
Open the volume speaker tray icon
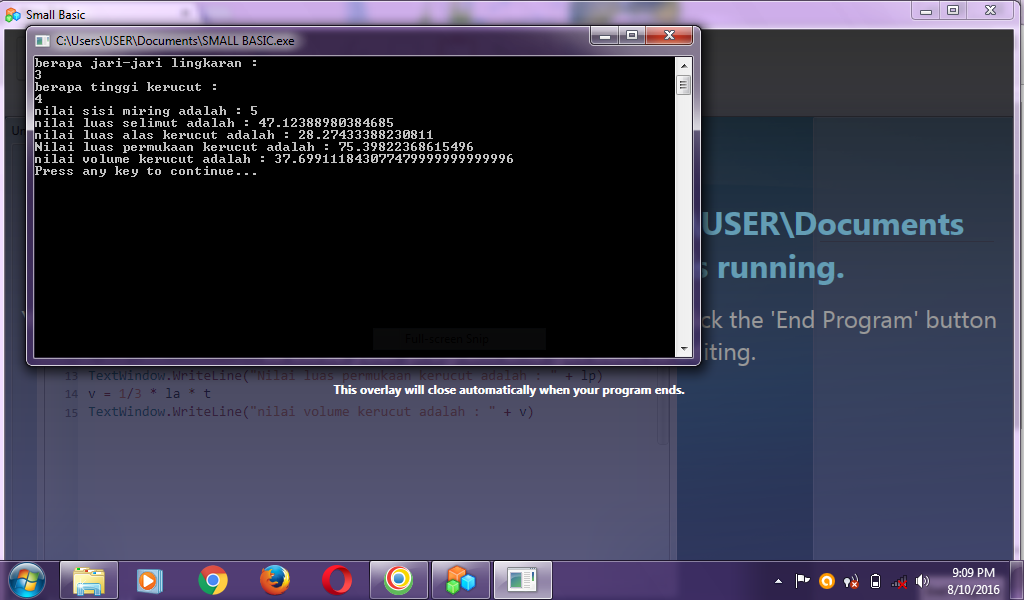tap(922, 580)
